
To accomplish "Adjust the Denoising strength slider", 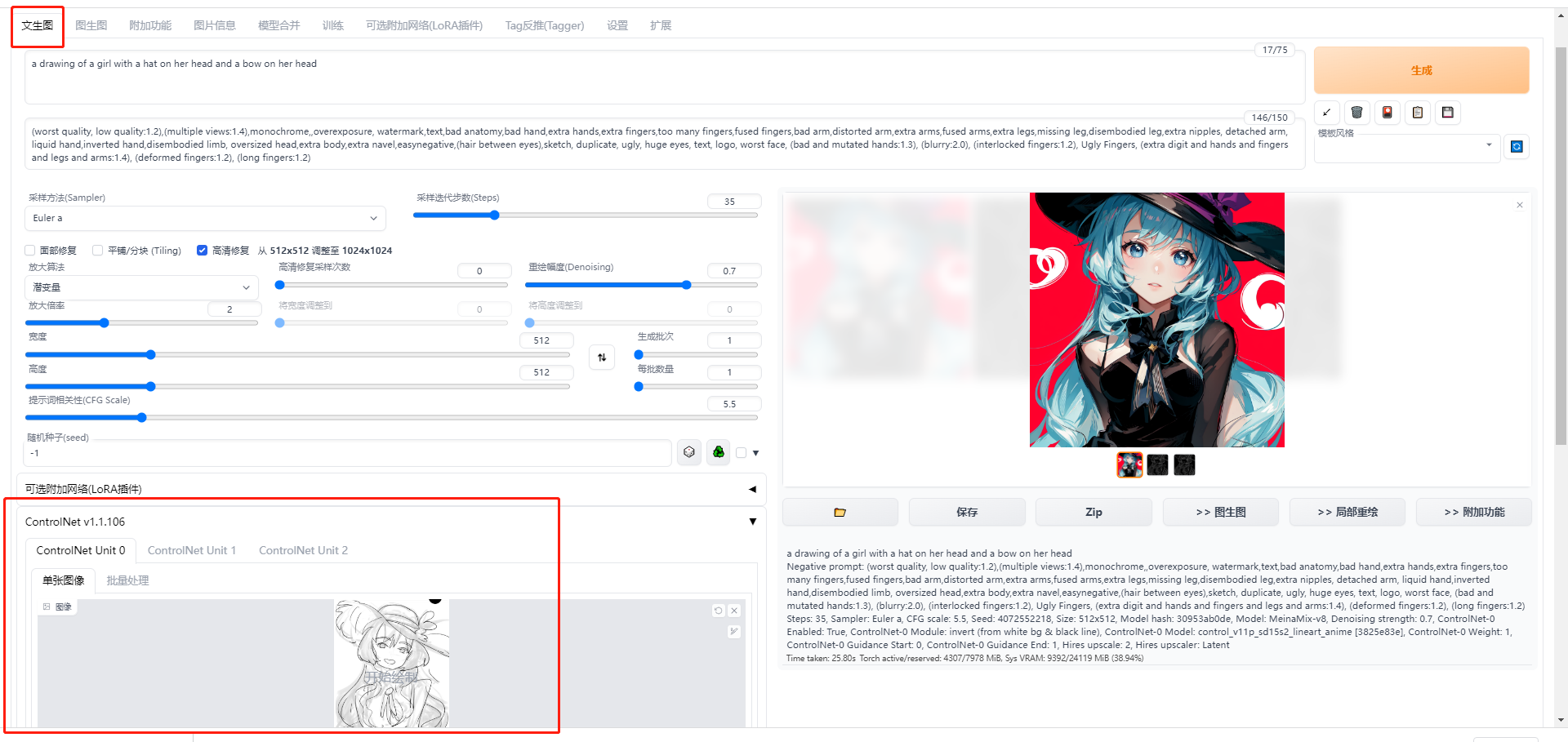I will (x=641, y=285).
